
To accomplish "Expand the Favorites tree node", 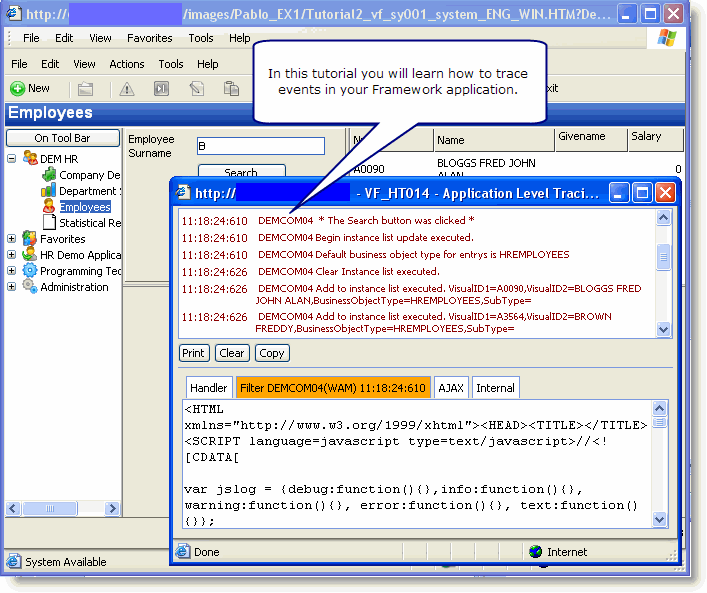I will click(12, 239).
